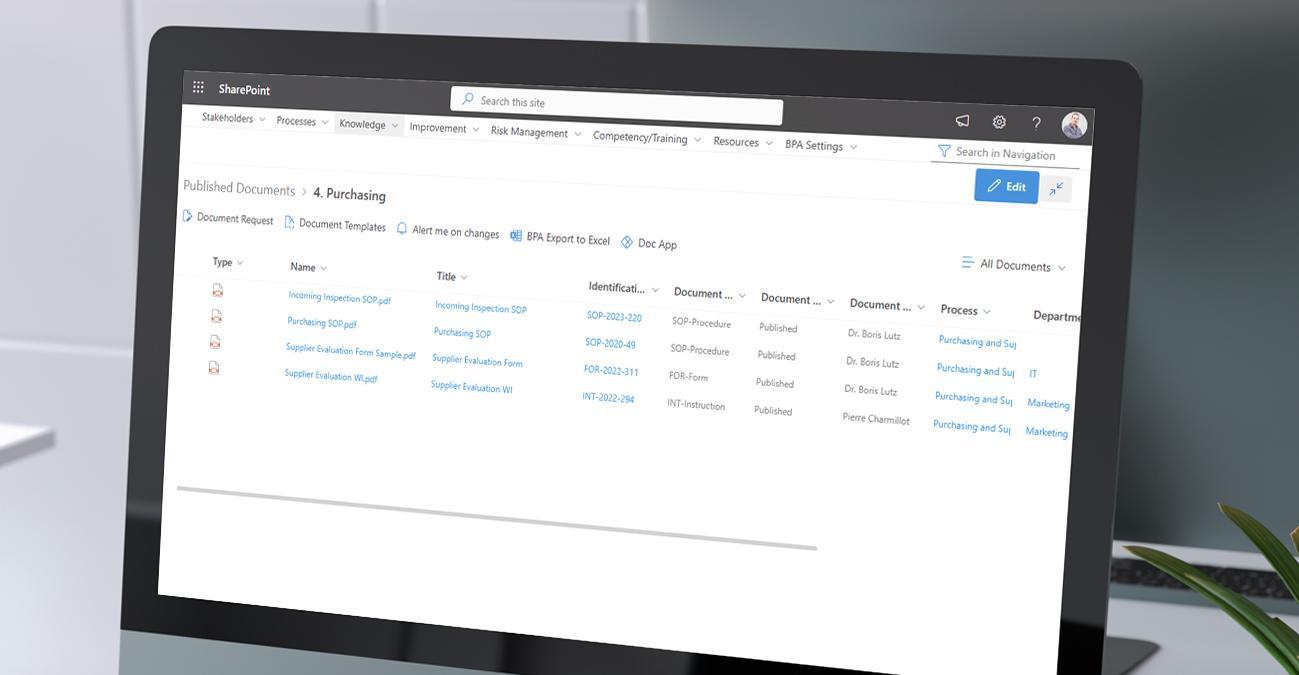Click the Edit button
Image resolution: width=1299 pixels, height=675 pixels.
click(1006, 186)
